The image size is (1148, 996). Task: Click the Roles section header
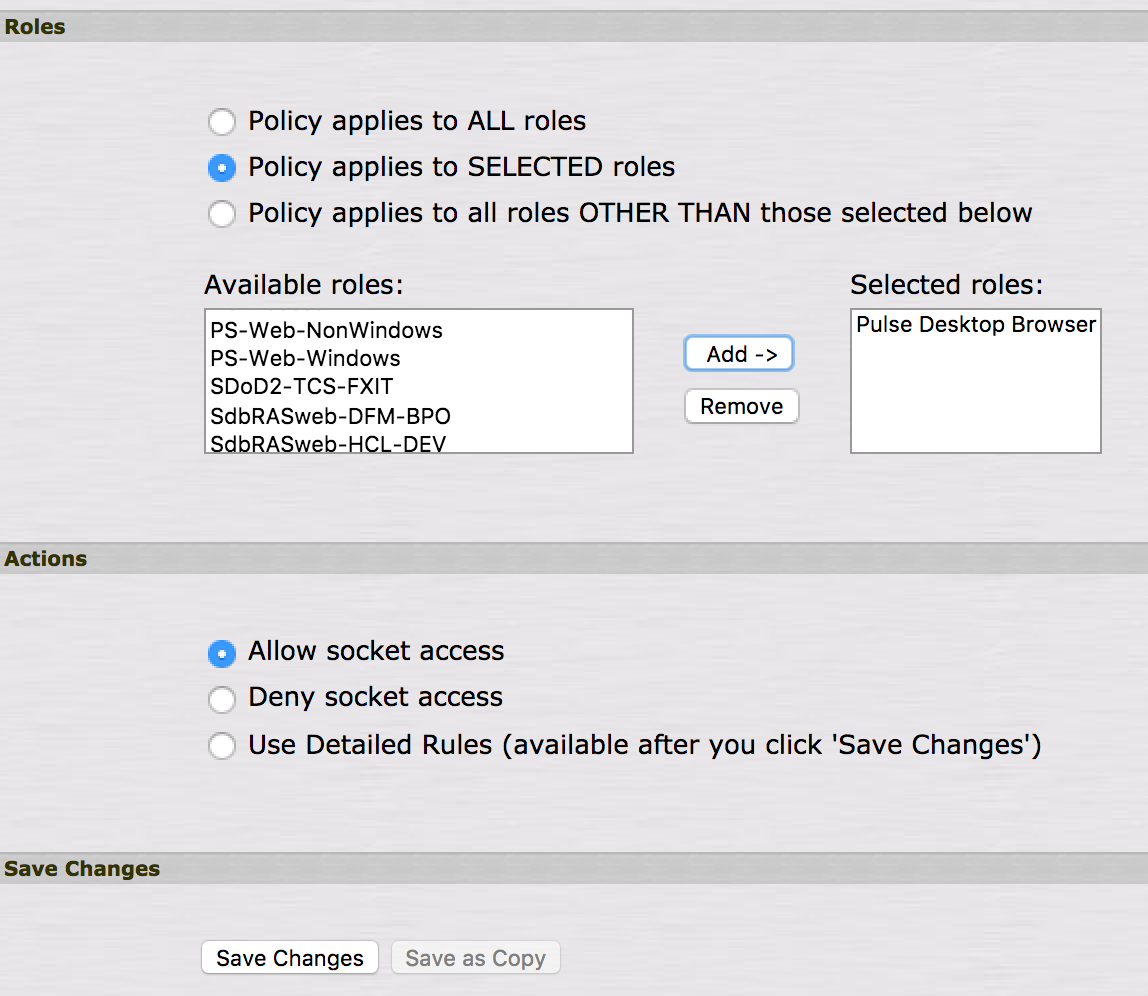(x=34, y=27)
